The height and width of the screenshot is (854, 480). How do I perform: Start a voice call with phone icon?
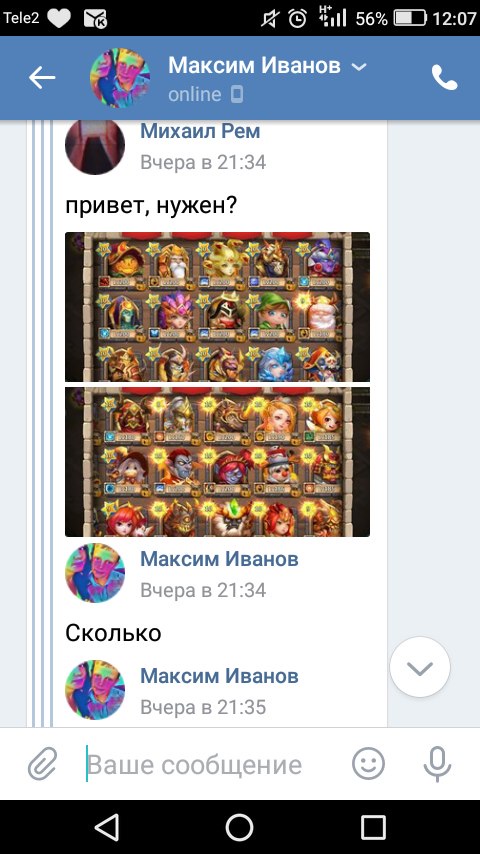tap(445, 77)
